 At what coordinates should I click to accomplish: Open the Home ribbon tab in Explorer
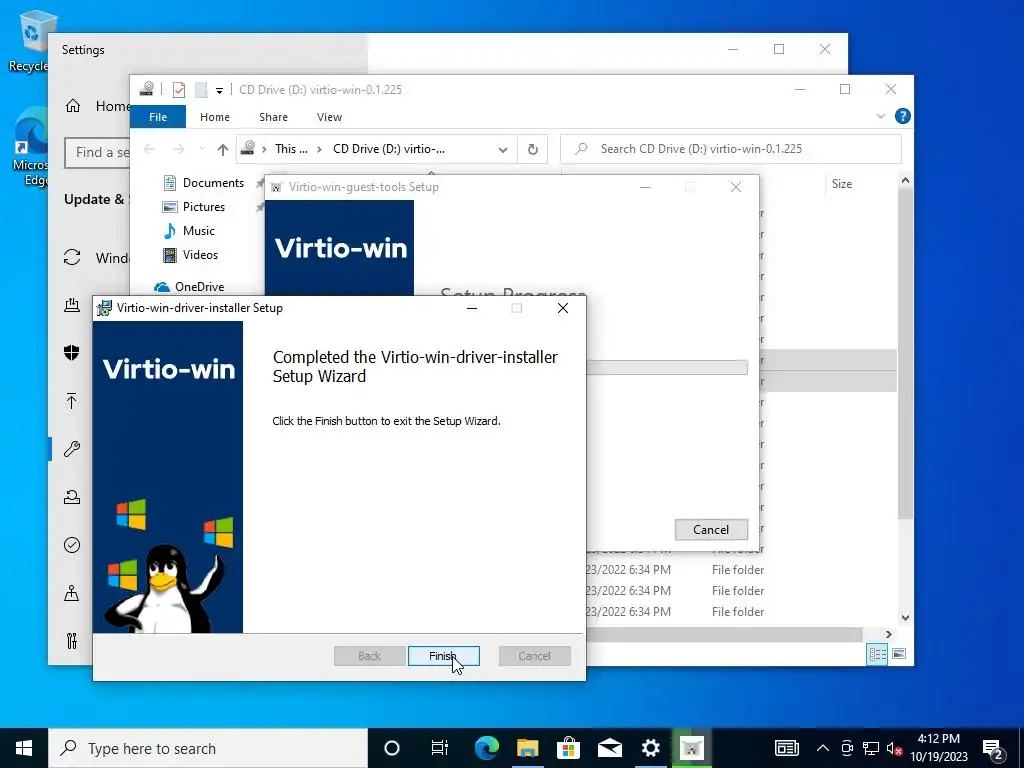click(215, 117)
